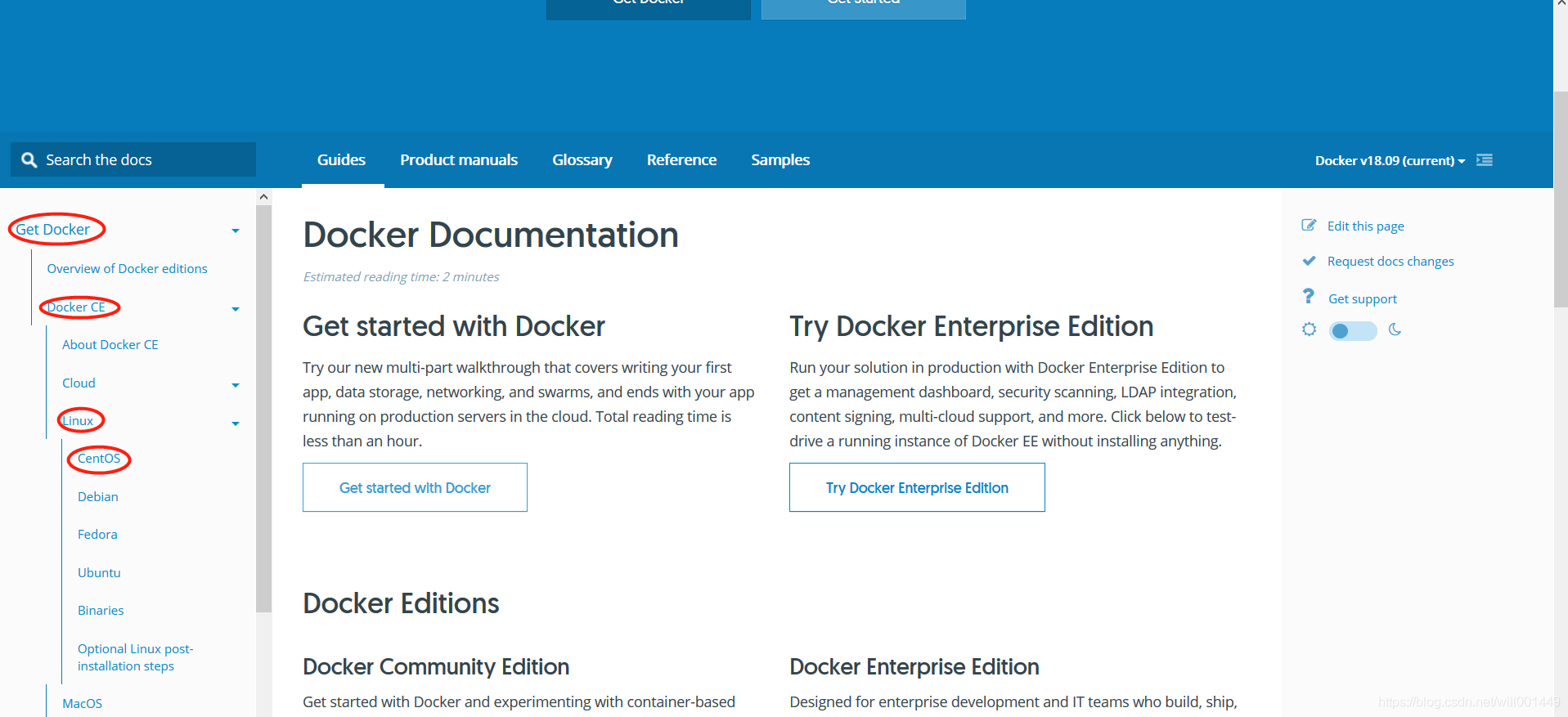Select Linux in the sidebar
Screen dimensions: 1568x717
pyautogui.click(x=78, y=420)
